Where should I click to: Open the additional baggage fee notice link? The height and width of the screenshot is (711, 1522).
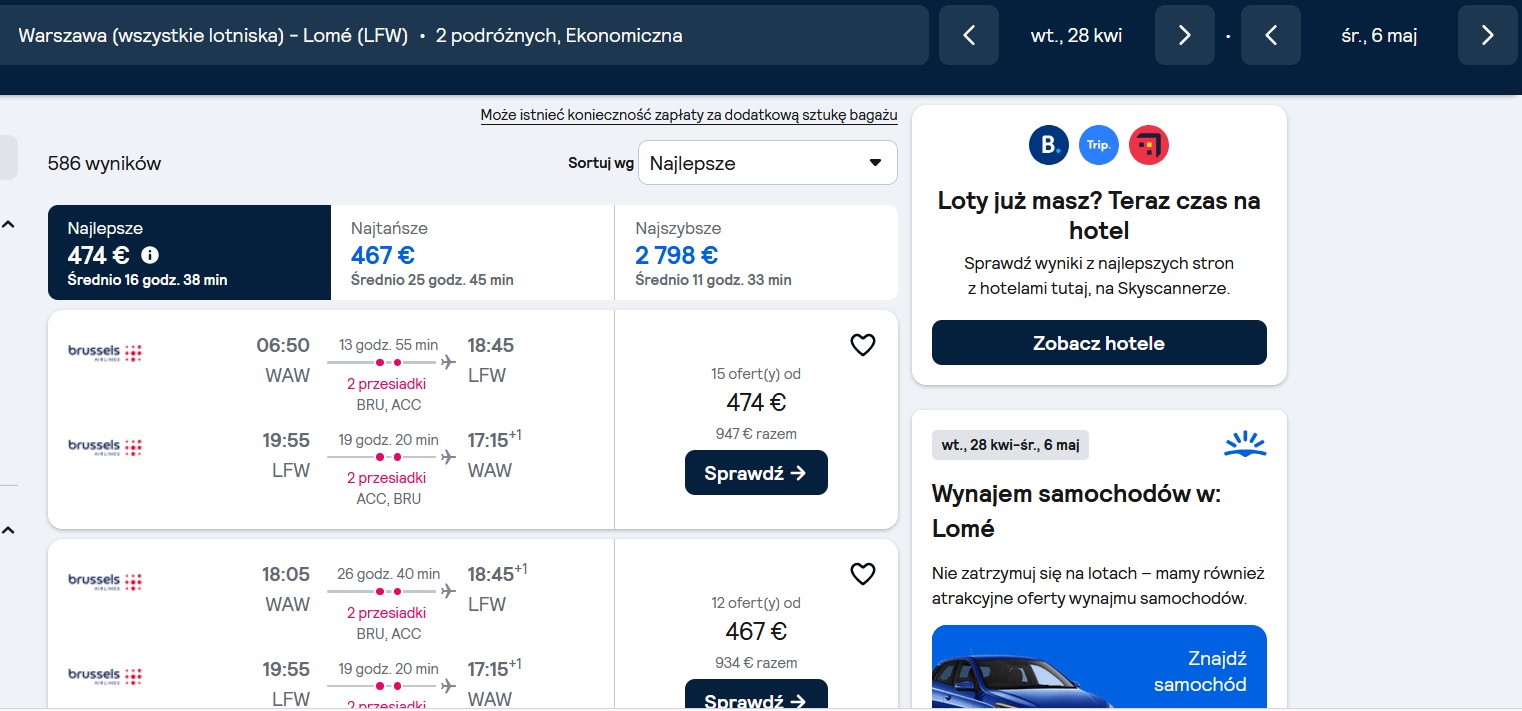[689, 115]
